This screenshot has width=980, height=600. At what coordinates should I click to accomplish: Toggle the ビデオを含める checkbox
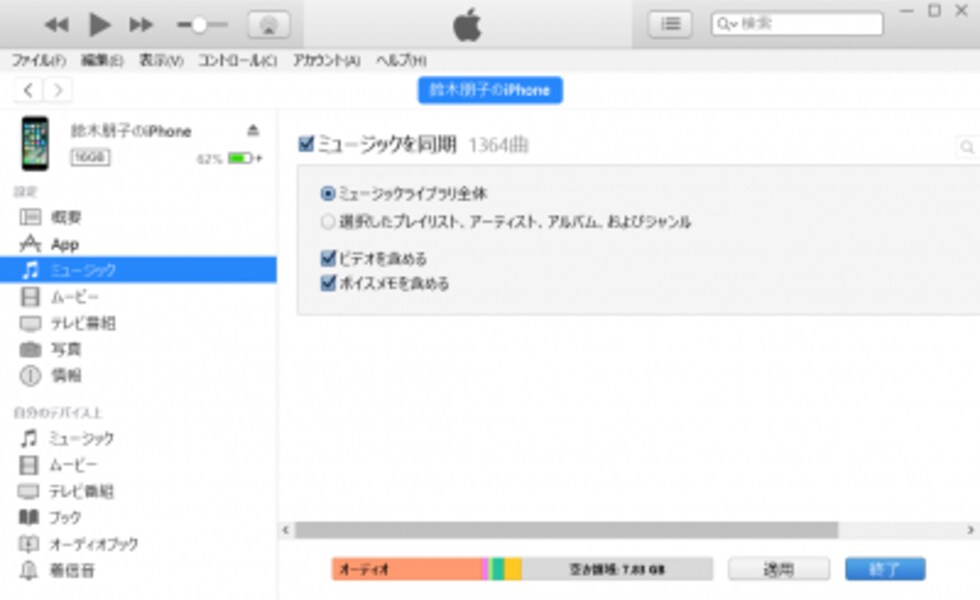pyautogui.click(x=328, y=258)
